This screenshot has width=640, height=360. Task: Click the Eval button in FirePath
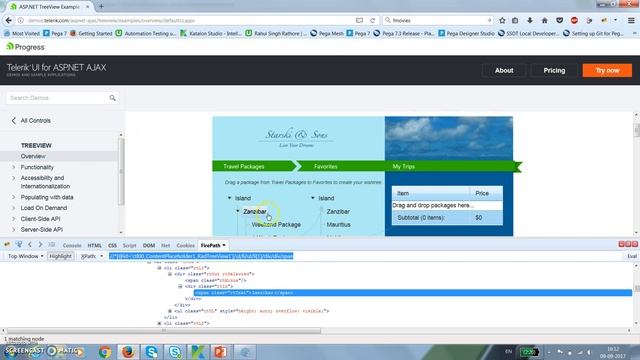coord(631,256)
